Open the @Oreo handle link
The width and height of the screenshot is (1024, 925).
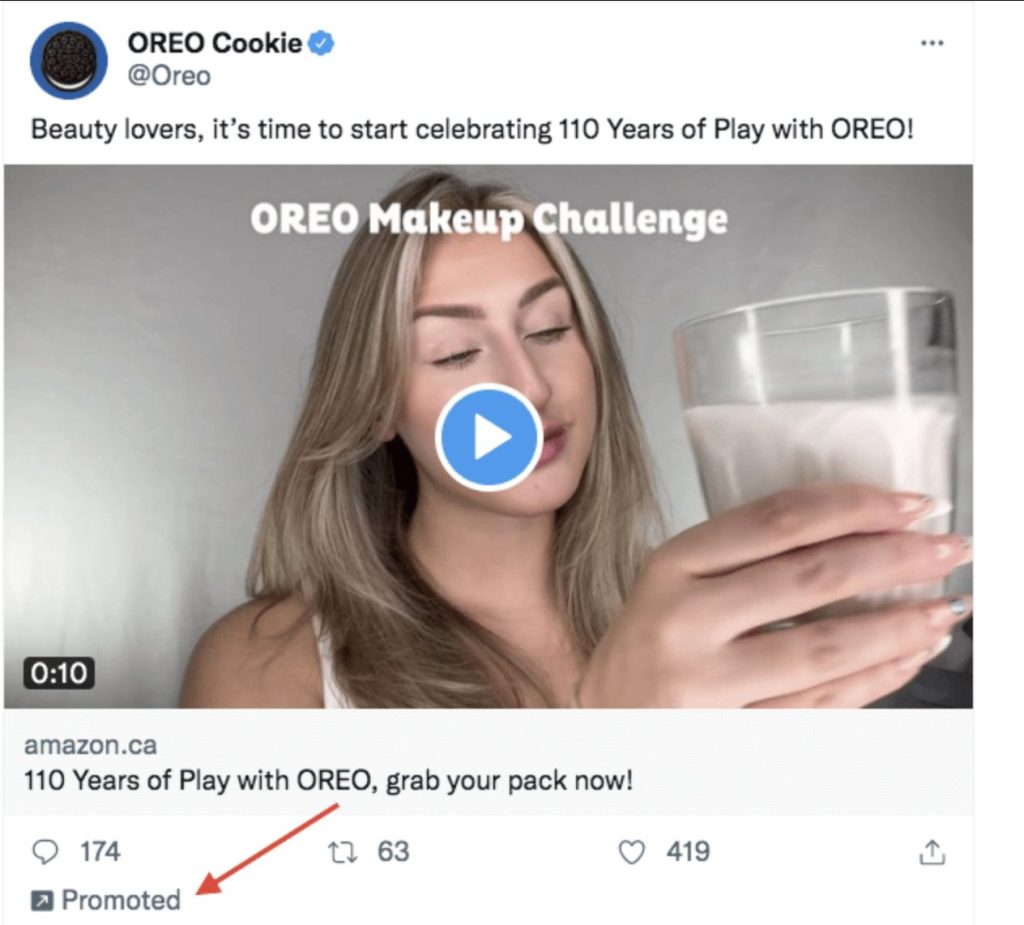169,76
